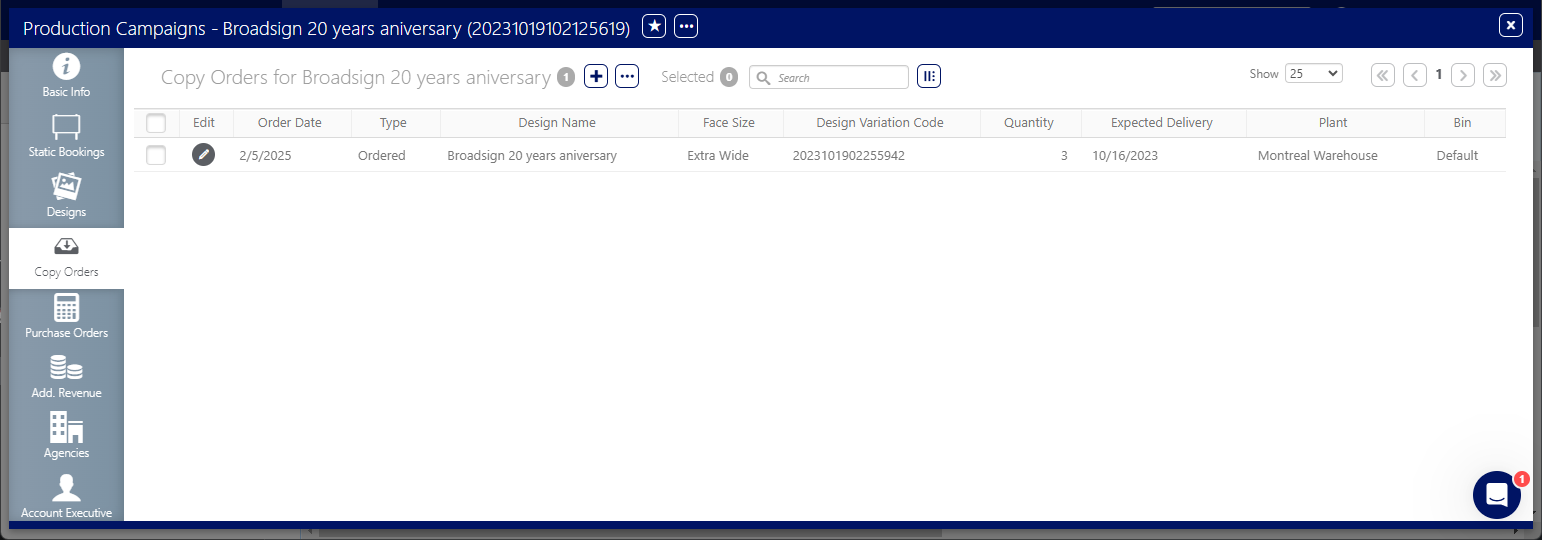The width and height of the screenshot is (1542, 540).
Task: Open the title bar more options menu
Action: pos(686,27)
